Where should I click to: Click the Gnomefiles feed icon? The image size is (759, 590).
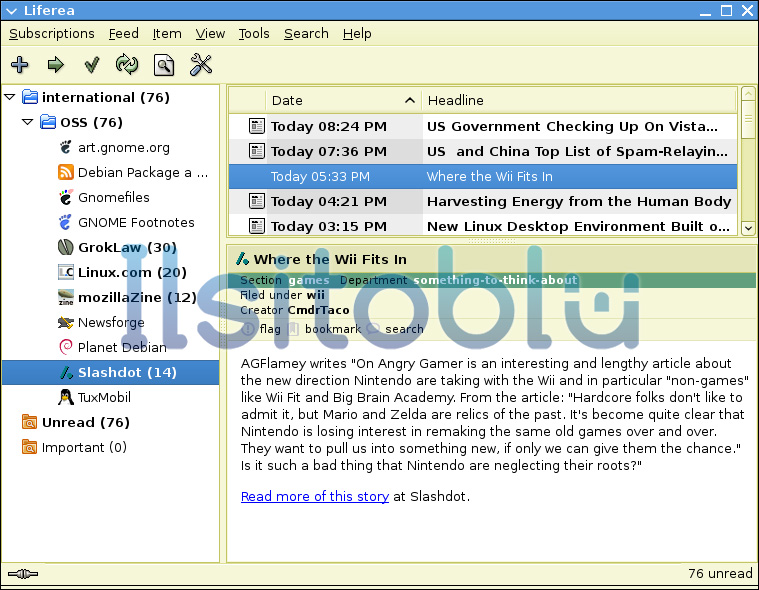pos(65,197)
